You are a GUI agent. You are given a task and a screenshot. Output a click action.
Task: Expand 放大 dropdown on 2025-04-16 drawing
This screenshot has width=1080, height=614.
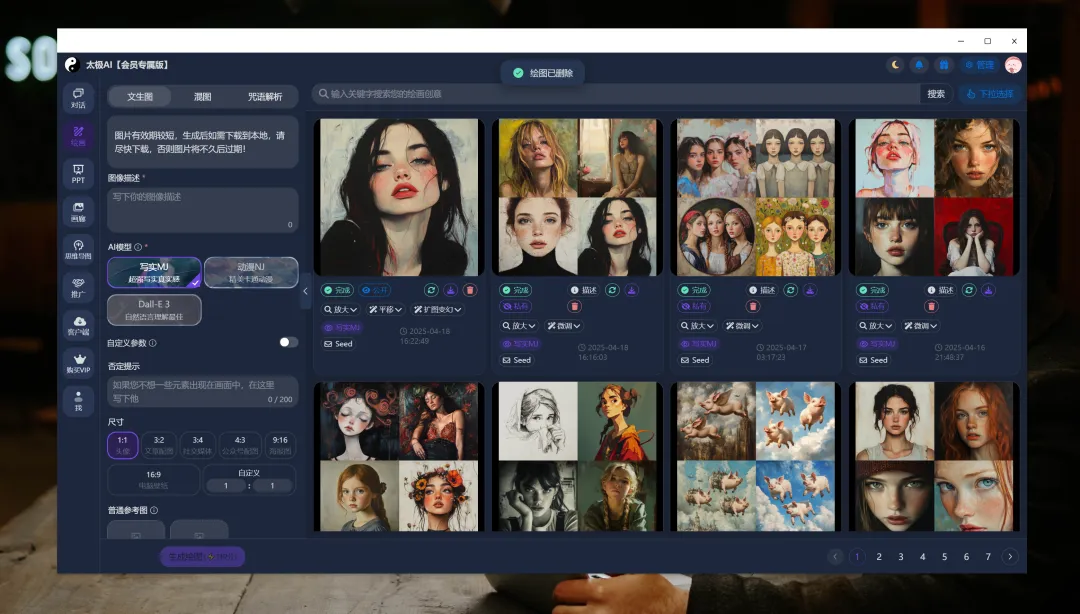pyautogui.click(x=876, y=326)
